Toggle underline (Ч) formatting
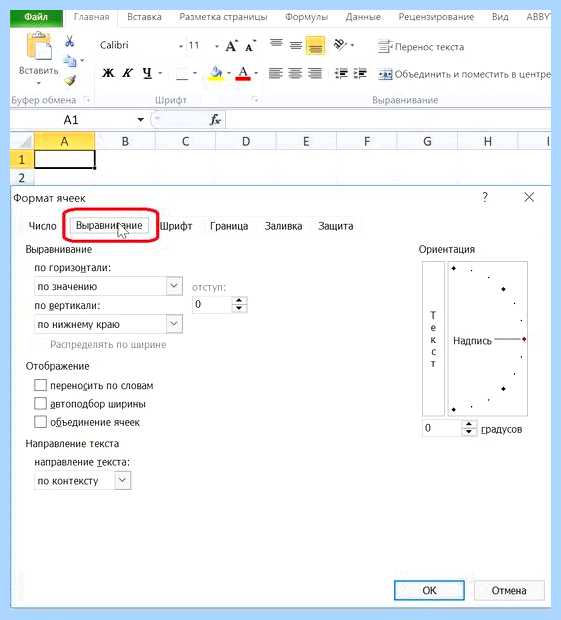The image size is (561, 620). pos(147,73)
